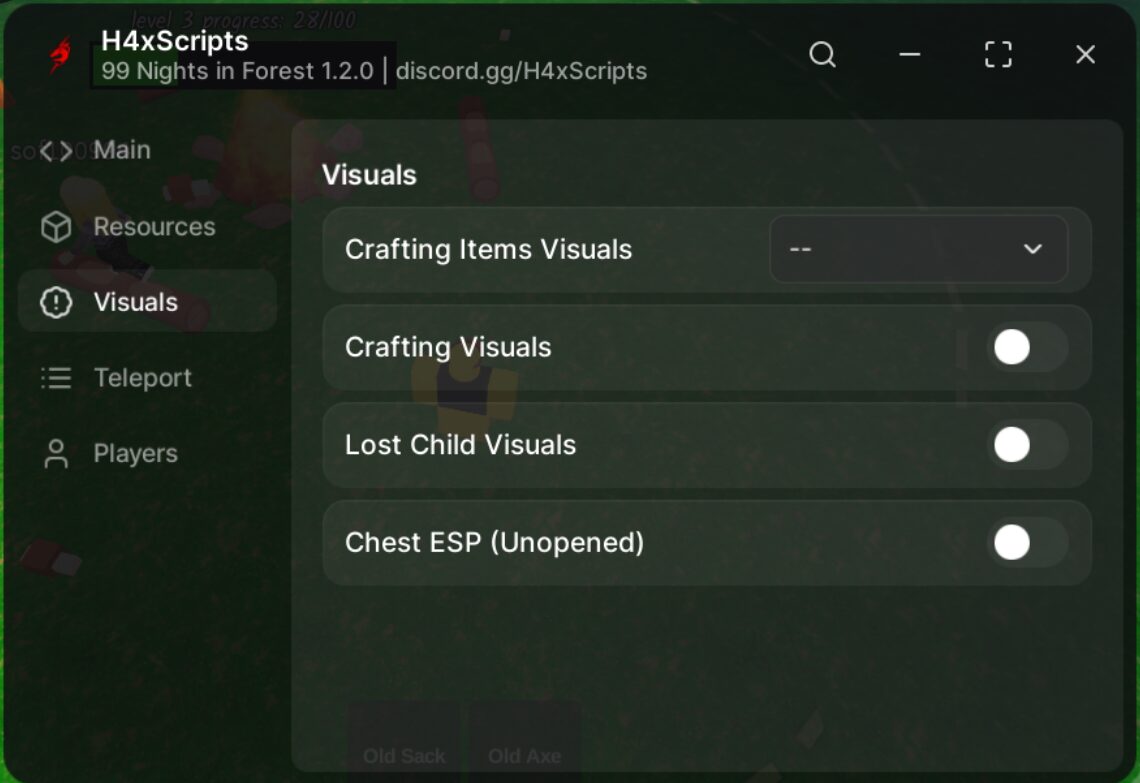Select the Main tab label
The width and height of the screenshot is (1140, 783).
click(122, 150)
